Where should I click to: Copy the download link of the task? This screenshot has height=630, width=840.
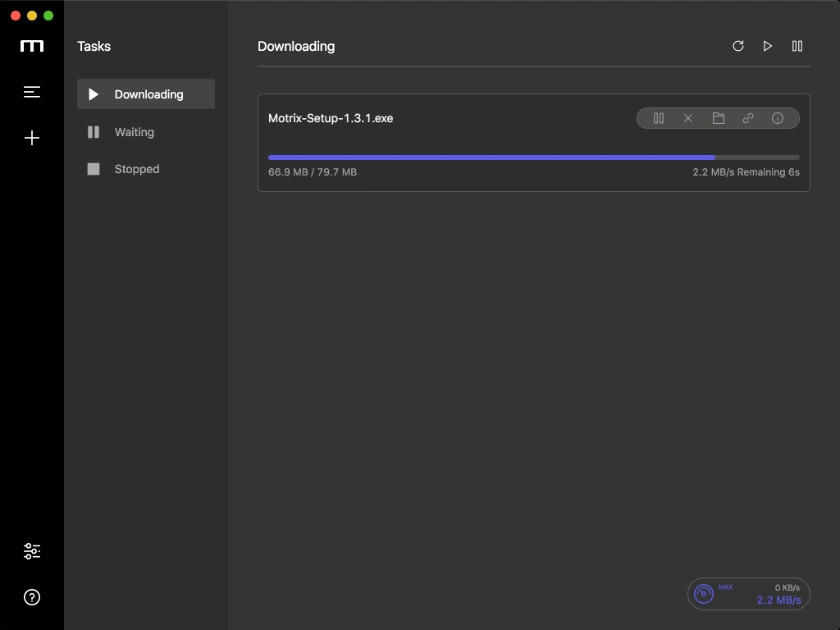point(748,118)
